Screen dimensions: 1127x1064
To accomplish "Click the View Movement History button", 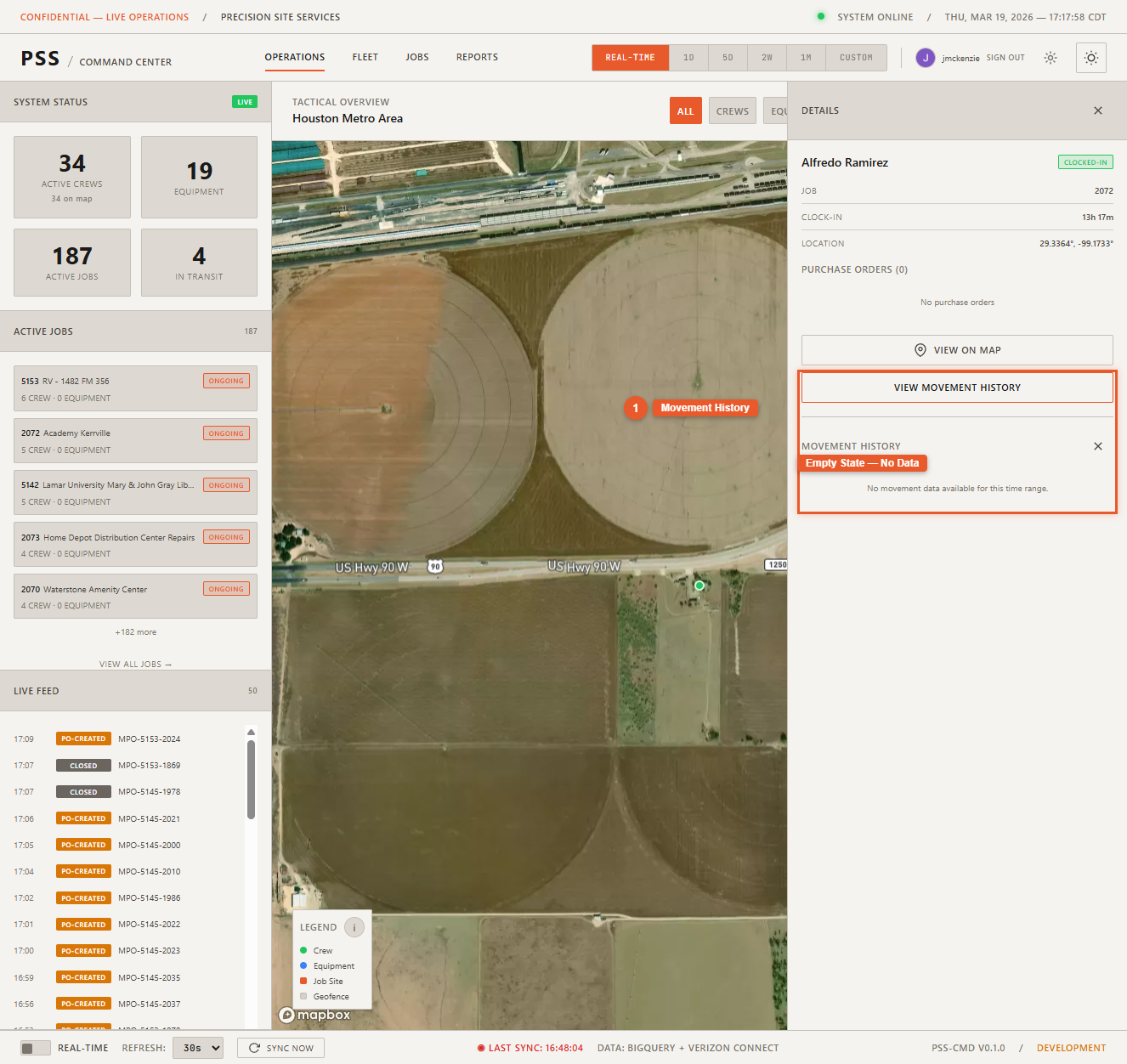I will click(956, 388).
